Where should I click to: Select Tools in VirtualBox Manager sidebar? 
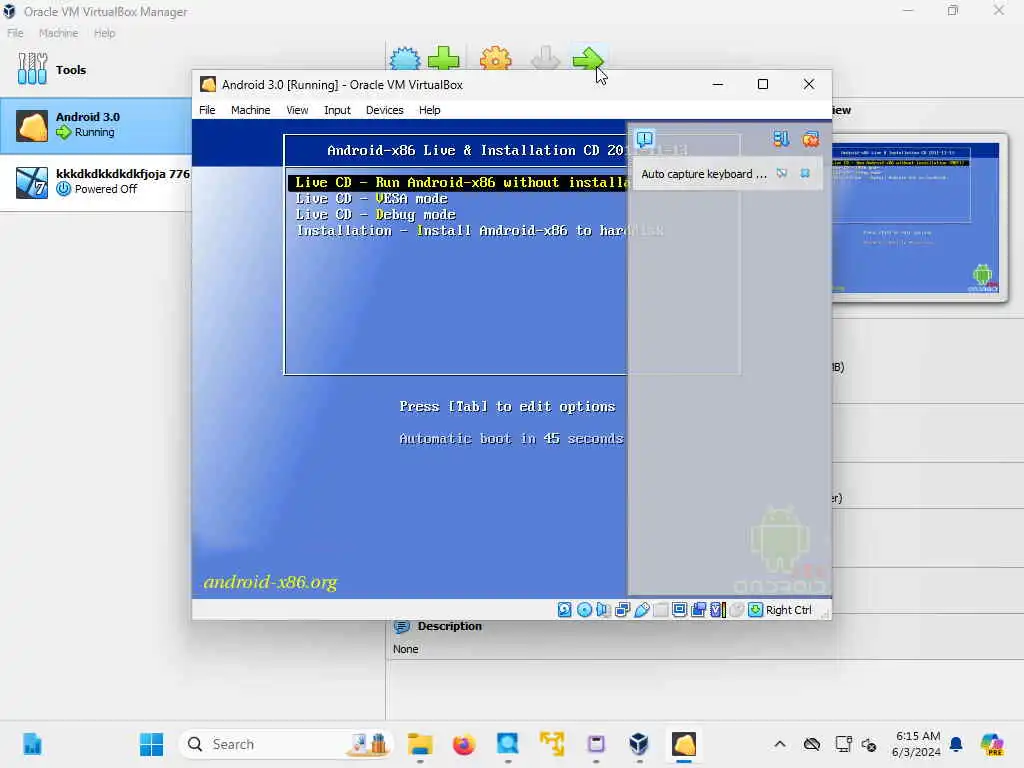coord(95,69)
